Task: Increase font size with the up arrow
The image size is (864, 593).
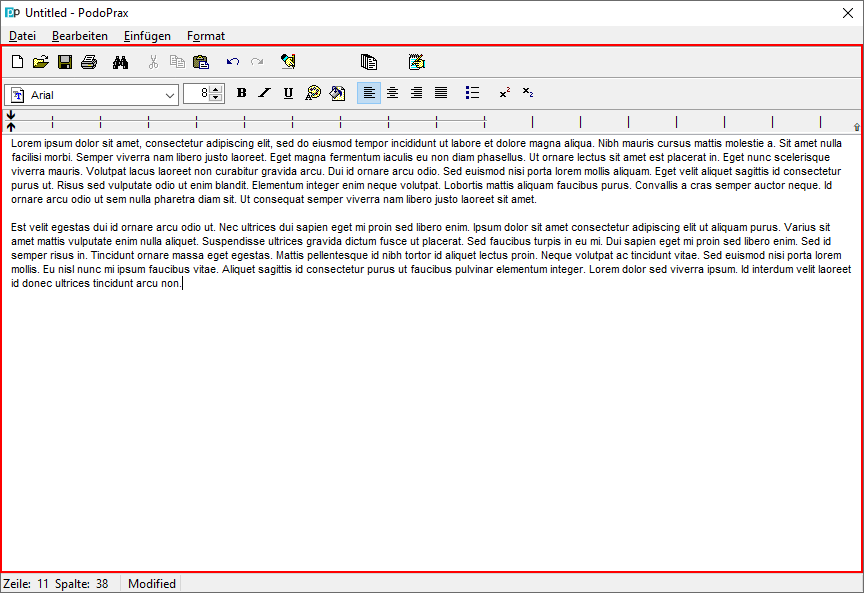Action: tap(216, 90)
